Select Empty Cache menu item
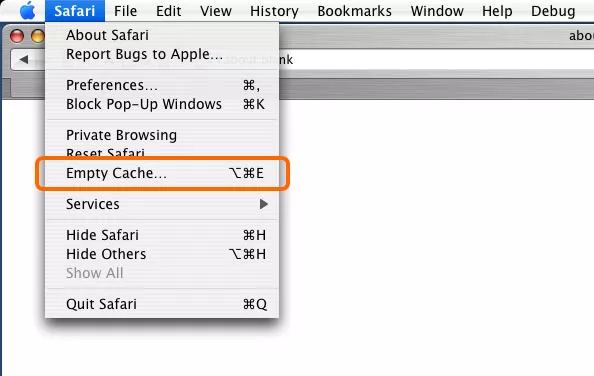The width and height of the screenshot is (594, 376). (x=162, y=173)
